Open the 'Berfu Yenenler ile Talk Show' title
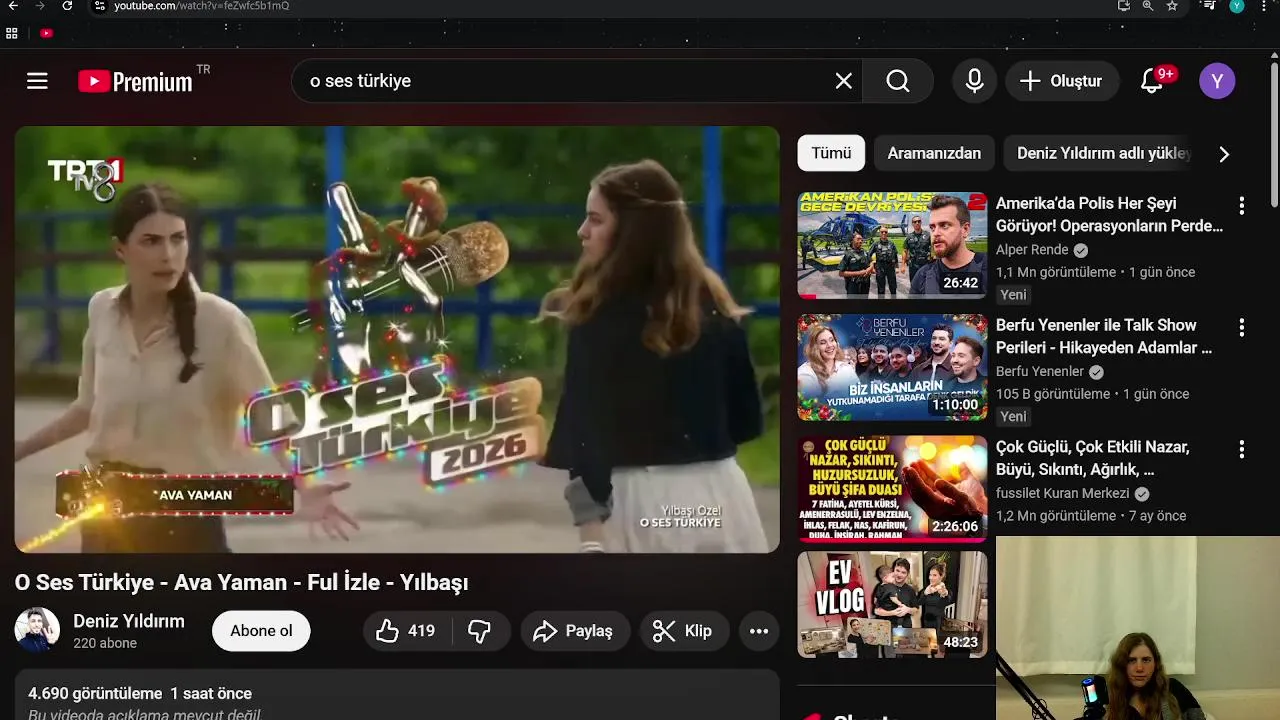Viewport: 1280px width, 720px height. click(x=1104, y=337)
